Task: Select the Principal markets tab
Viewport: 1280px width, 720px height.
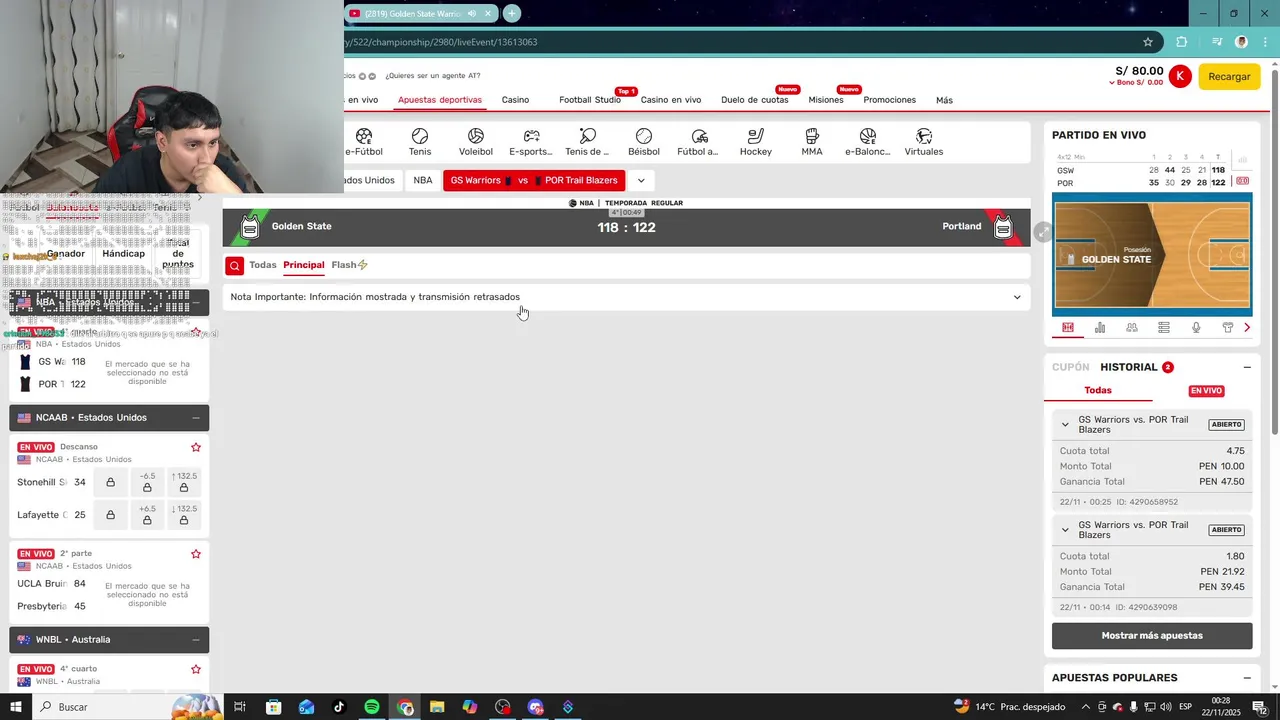Action: [304, 265]
